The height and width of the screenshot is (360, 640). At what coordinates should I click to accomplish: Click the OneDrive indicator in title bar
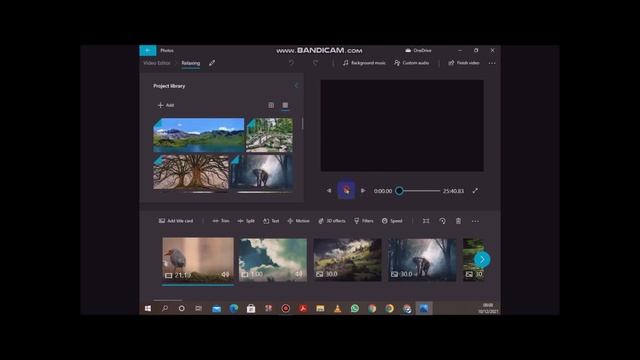click(x=418, y=50)
